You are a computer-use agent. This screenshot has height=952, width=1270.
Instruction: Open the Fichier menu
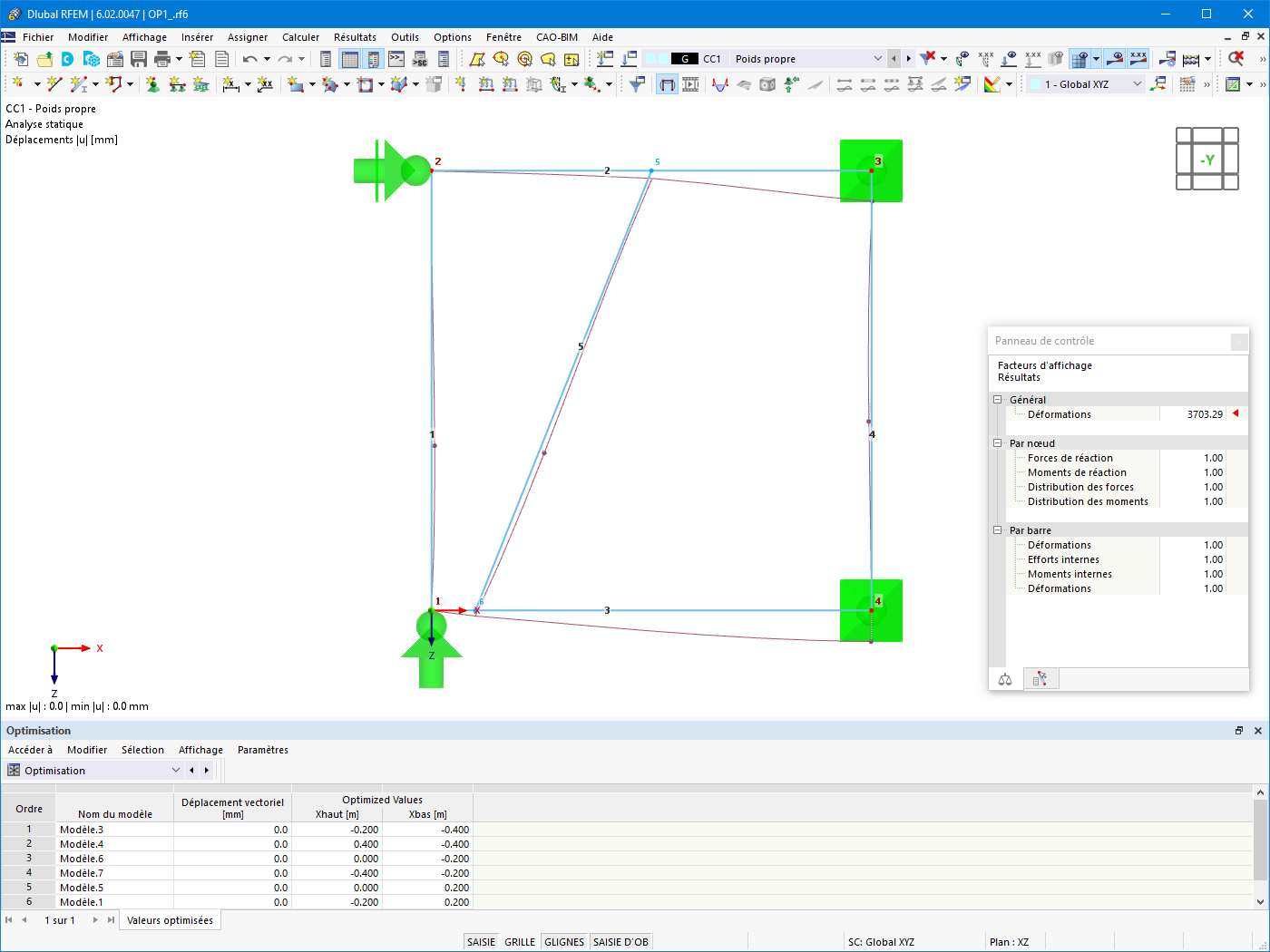tap(38, 37)
